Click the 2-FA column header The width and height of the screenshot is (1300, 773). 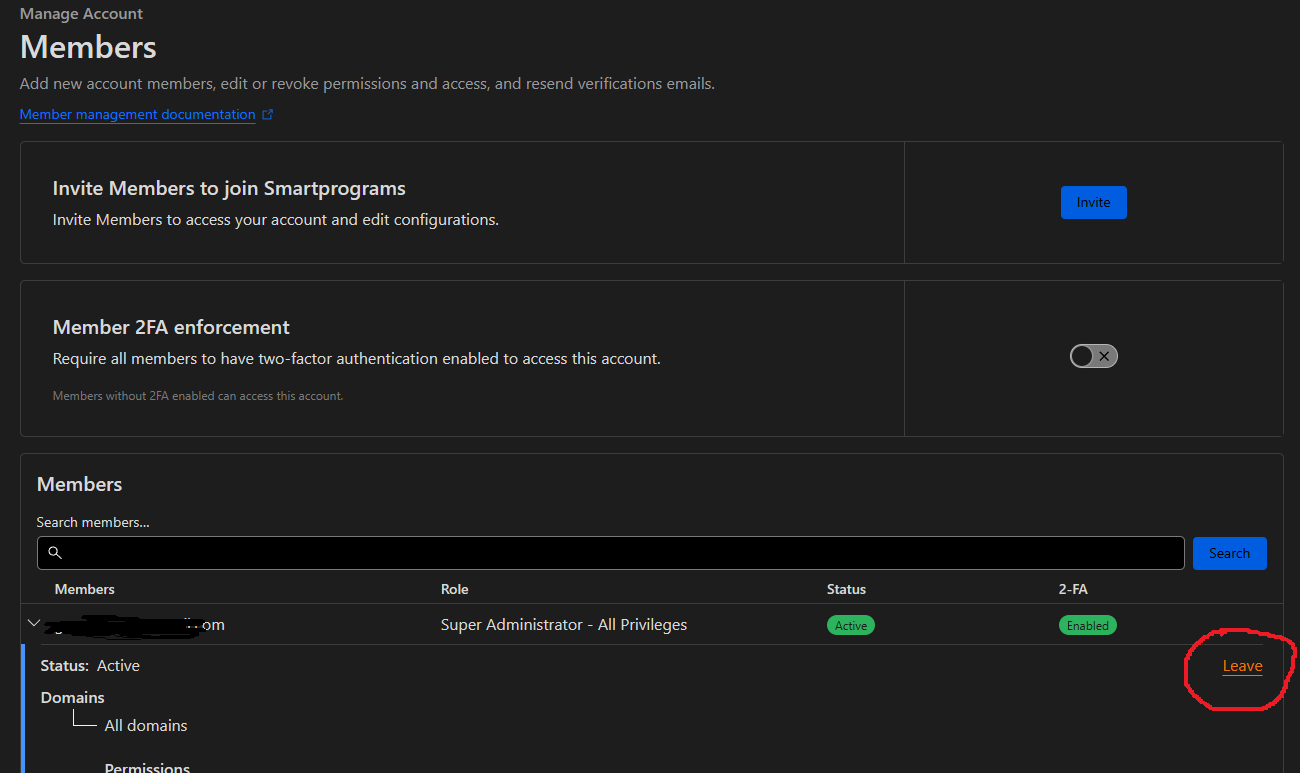click(x=1073, y=589)
